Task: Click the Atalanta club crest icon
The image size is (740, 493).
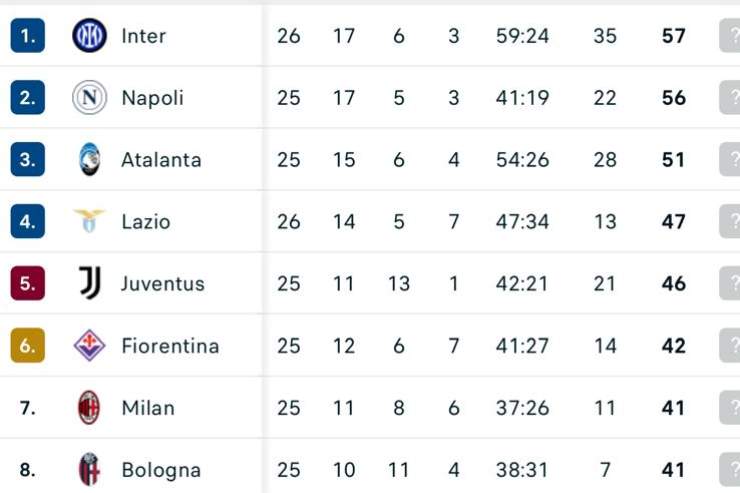Action: [x=89, y=160]
